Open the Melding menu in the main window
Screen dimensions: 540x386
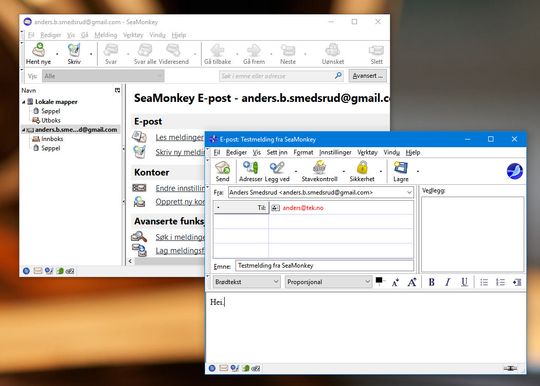click(106, 35)
